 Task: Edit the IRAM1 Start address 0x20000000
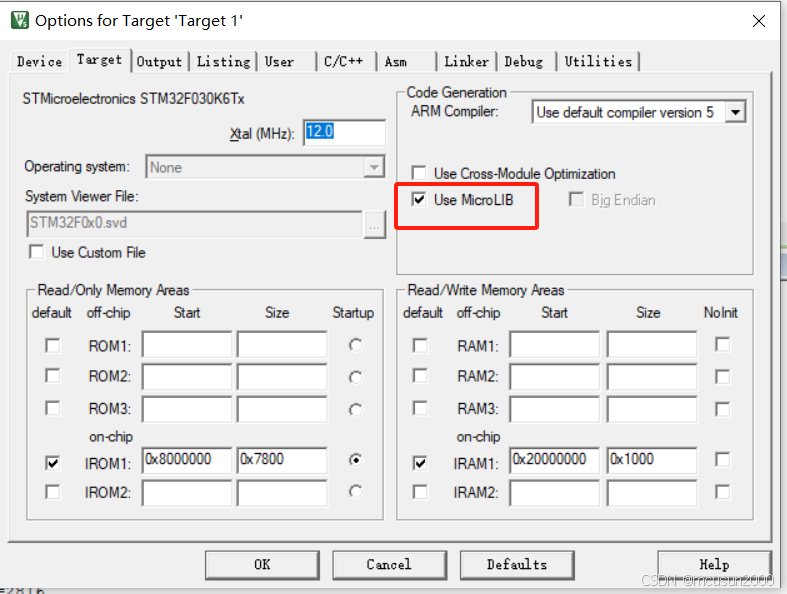(555, 460)
